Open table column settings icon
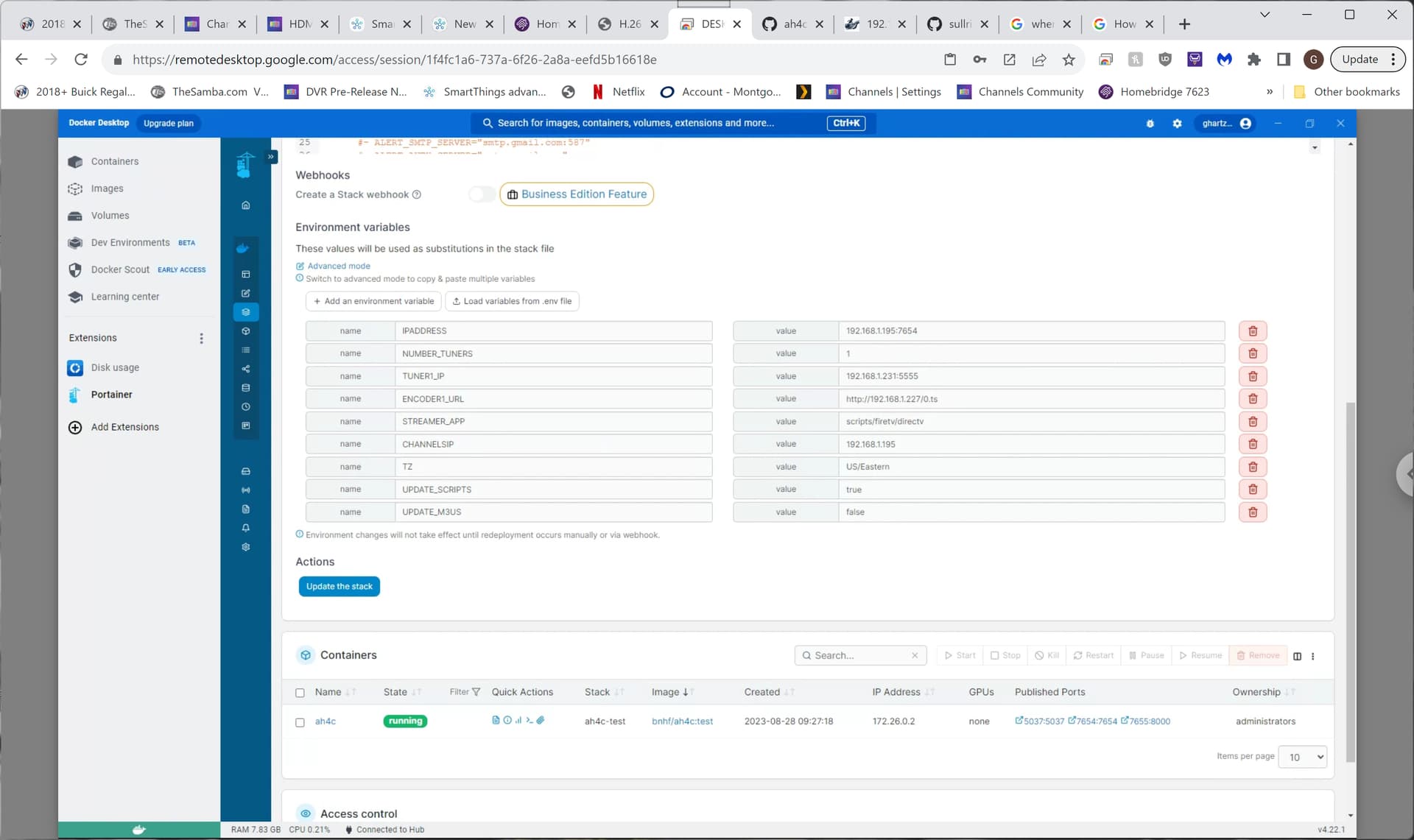 (x=1297, y=656)
